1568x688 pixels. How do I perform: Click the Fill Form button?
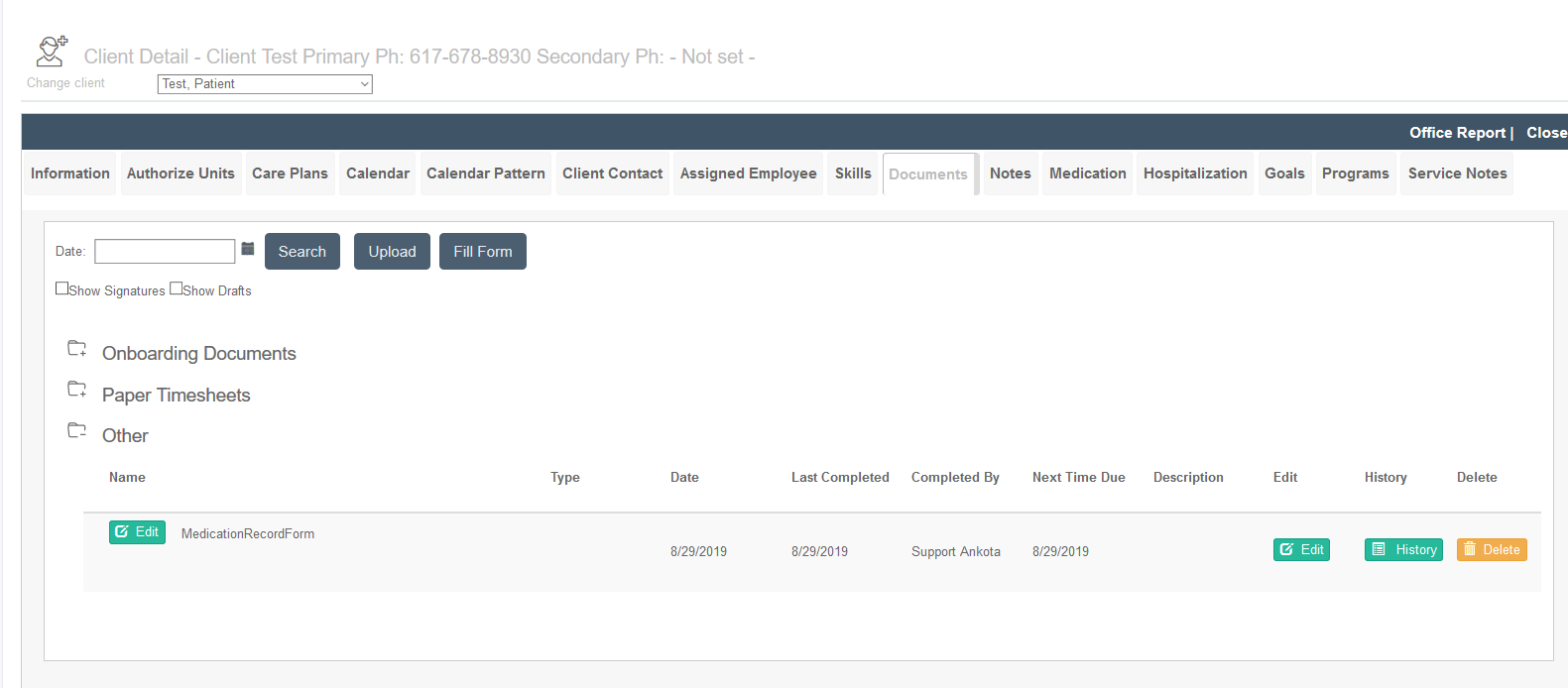tap(483, 252)
